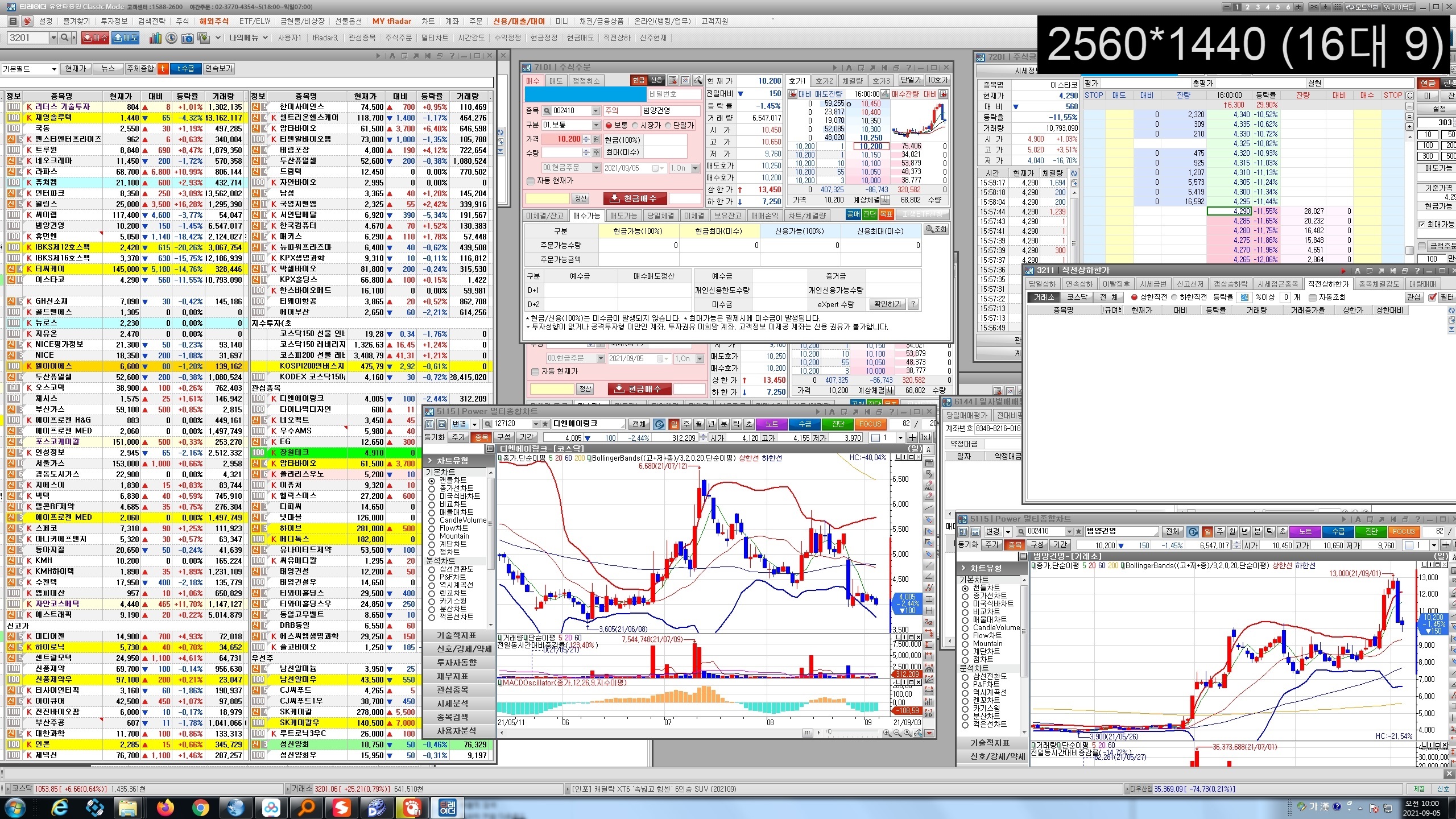Click the orange t button in watchlist
This screenshot has height=819, width=1456.
point(163,69)
